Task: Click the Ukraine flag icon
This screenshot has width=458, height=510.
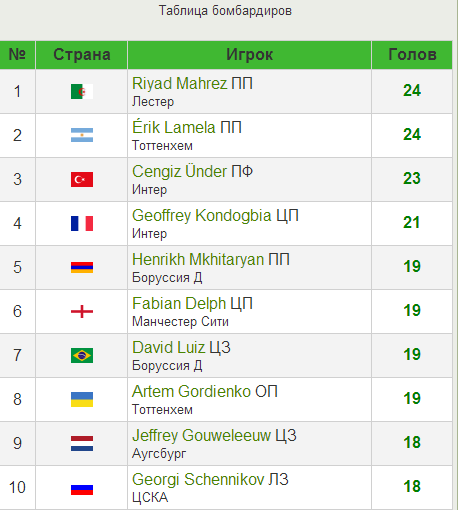Action: [x=82, y=399]
